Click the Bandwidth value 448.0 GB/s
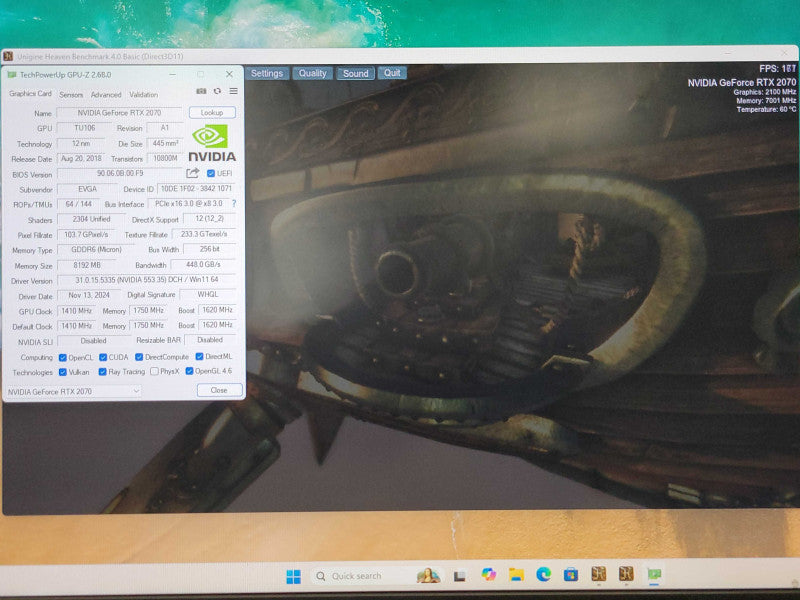Viewport: 800px width, 600px height. point(203,265)
